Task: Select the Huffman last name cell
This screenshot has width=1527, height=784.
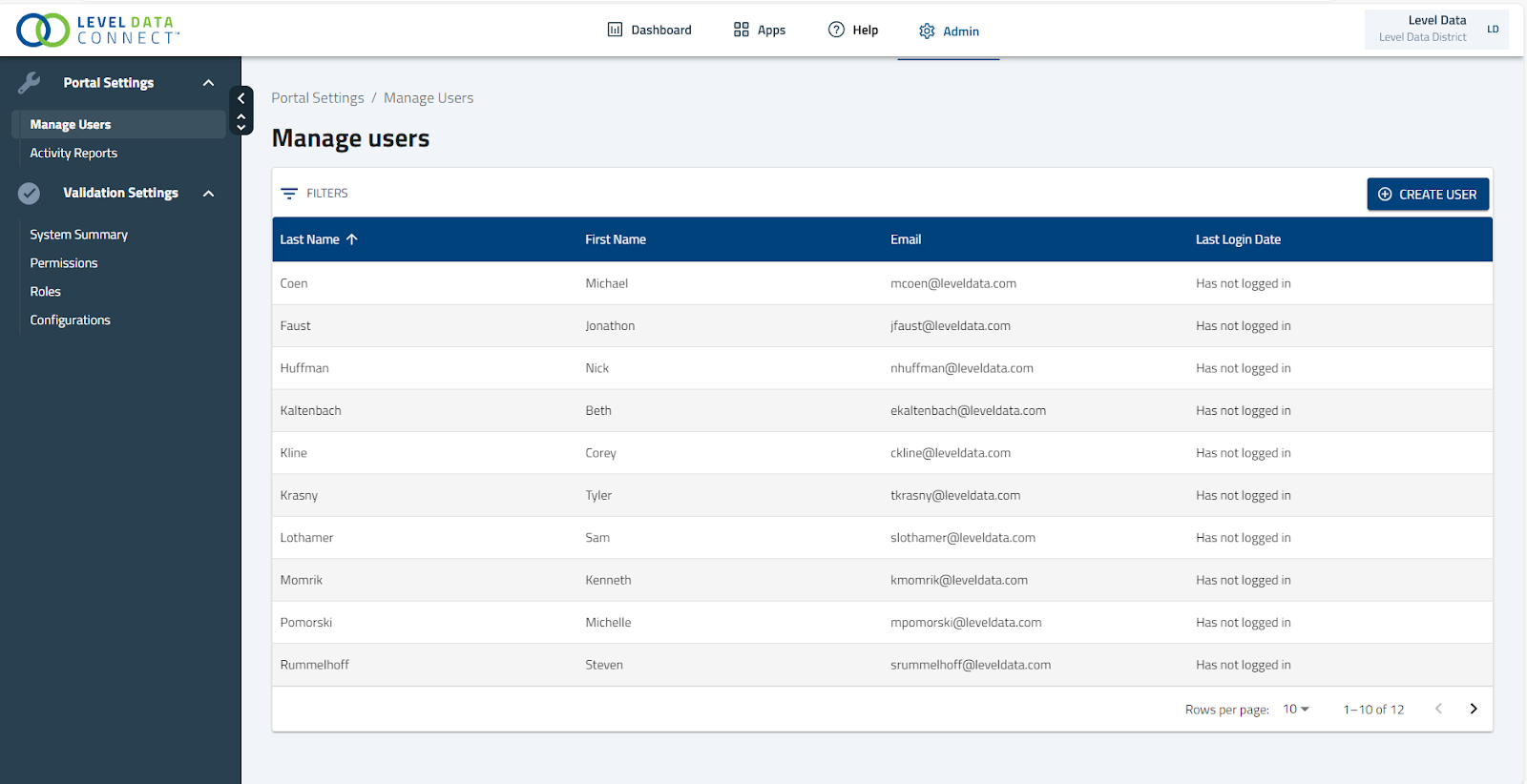Action: click(304, 368)
